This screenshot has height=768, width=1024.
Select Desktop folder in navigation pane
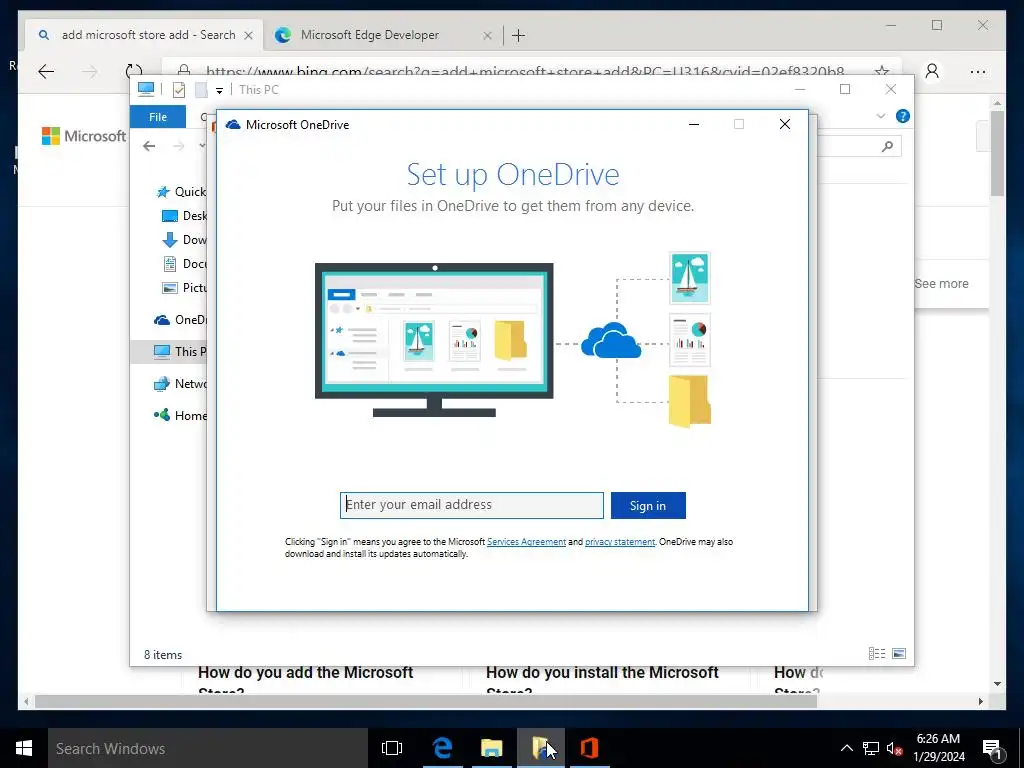pyautogui.click(x=184, y=216)
